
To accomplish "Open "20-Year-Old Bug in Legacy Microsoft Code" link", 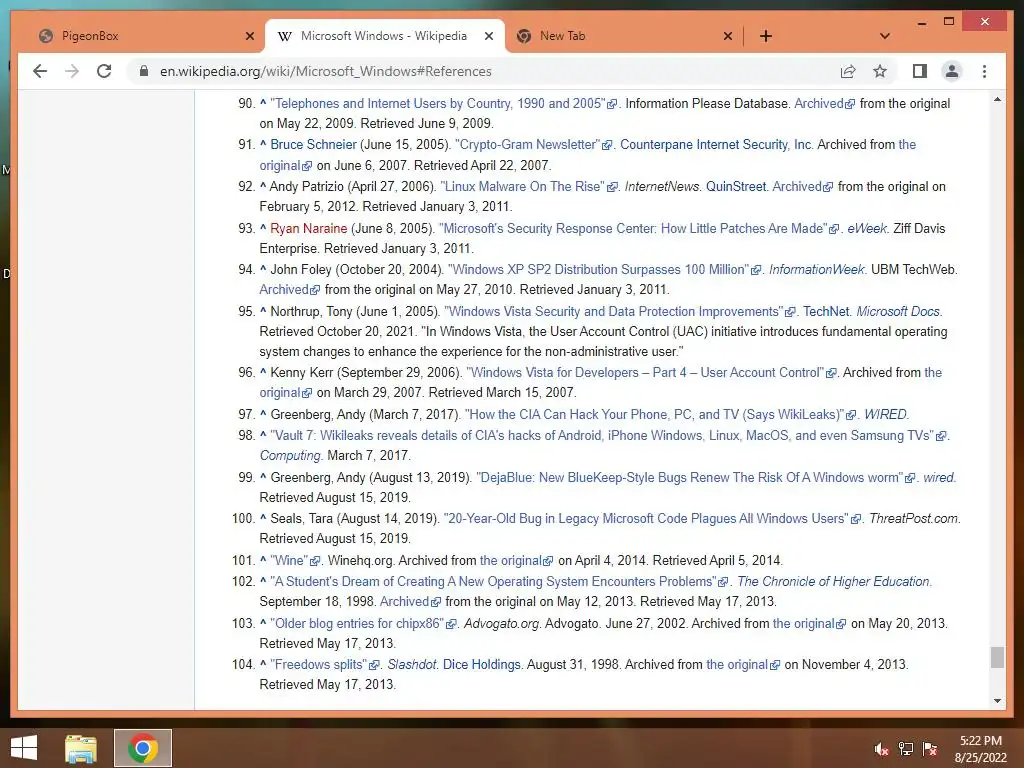I will (x=646, y=518).
